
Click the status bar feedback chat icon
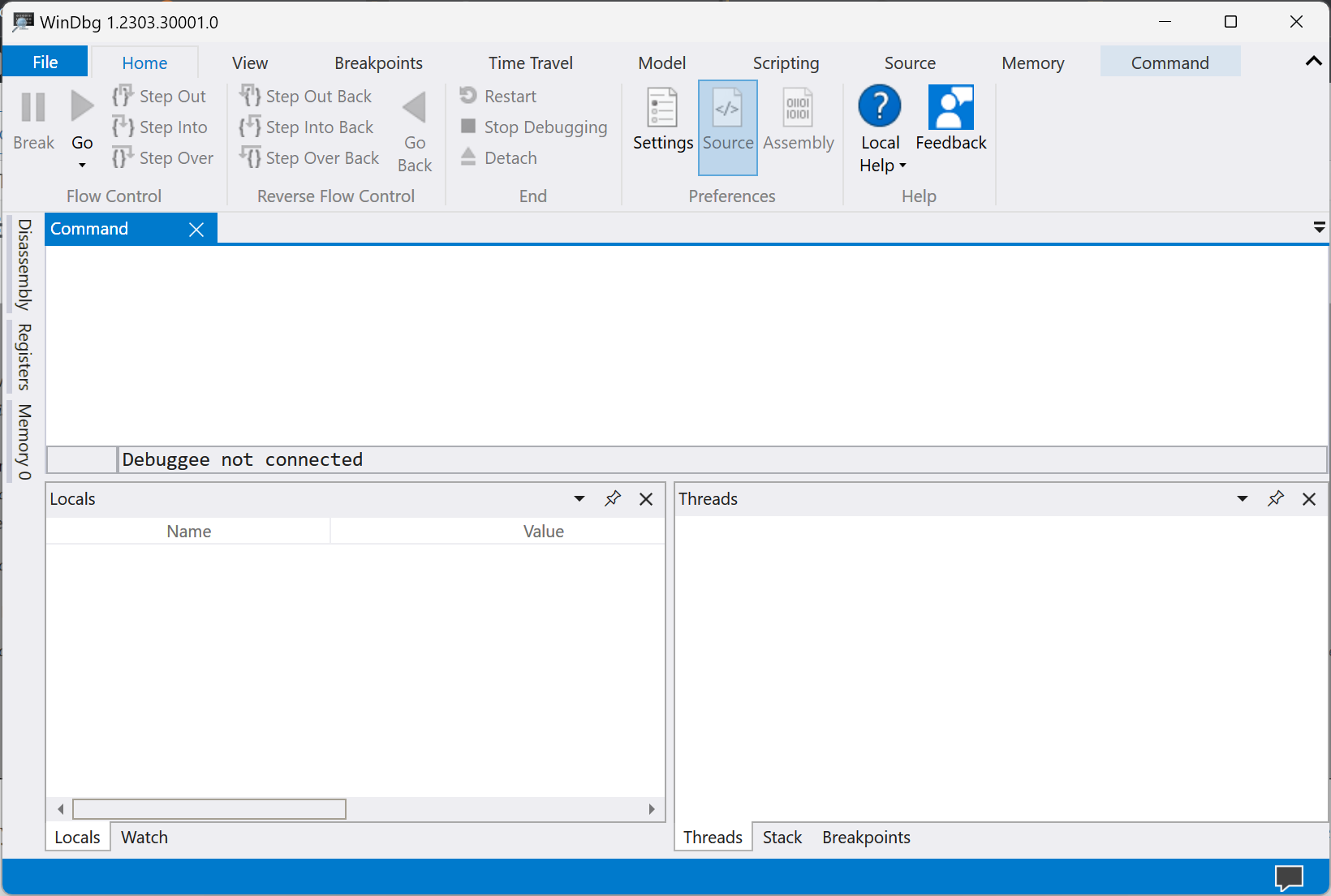(x=1288, y=878)
